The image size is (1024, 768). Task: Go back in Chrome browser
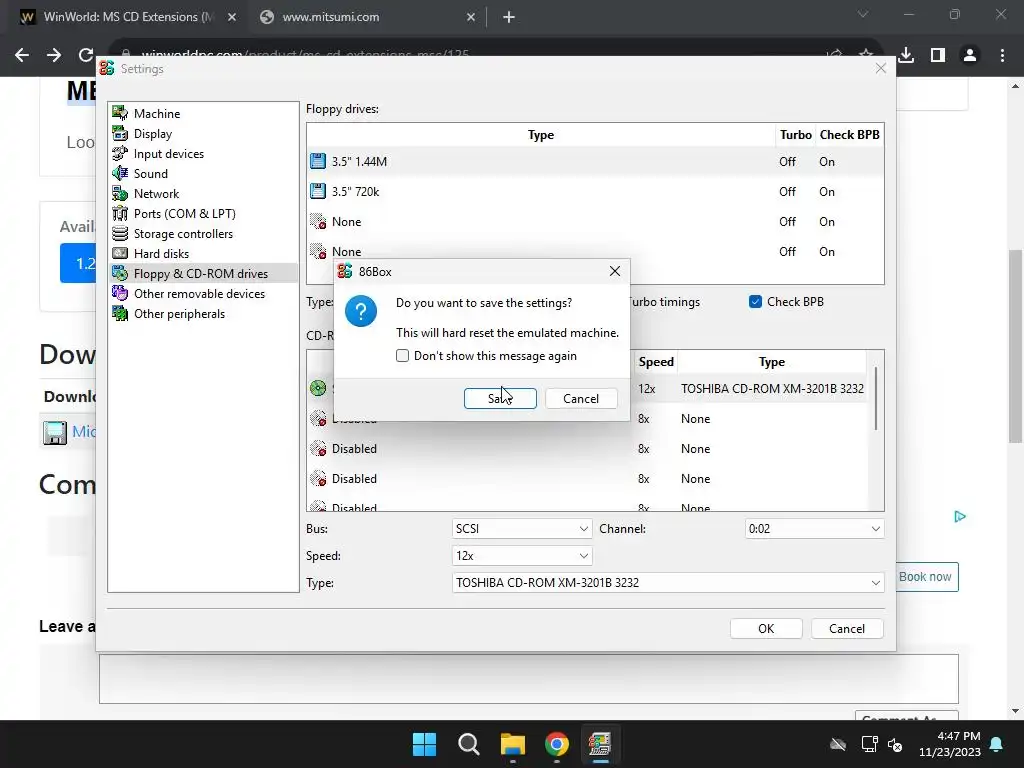[22, 55]
